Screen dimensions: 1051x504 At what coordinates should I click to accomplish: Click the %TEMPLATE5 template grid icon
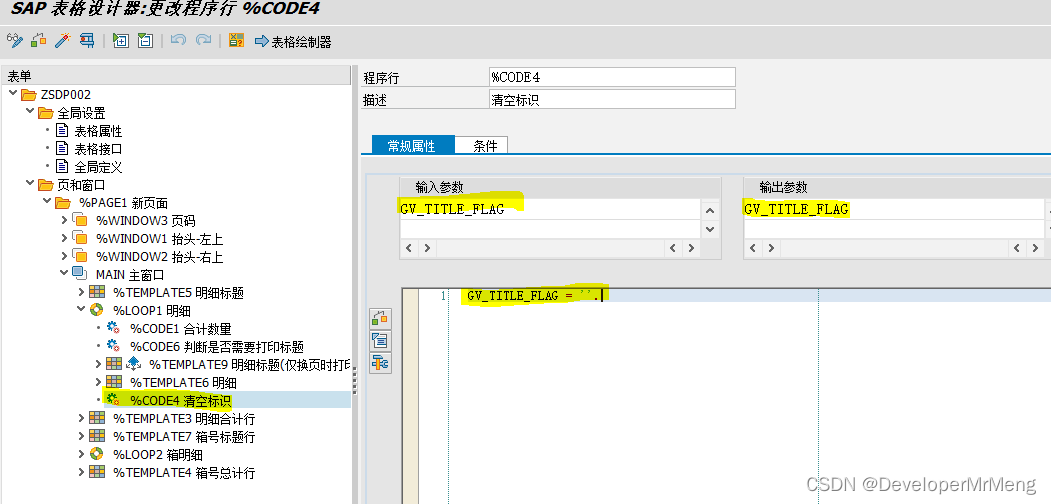(97, 292)
